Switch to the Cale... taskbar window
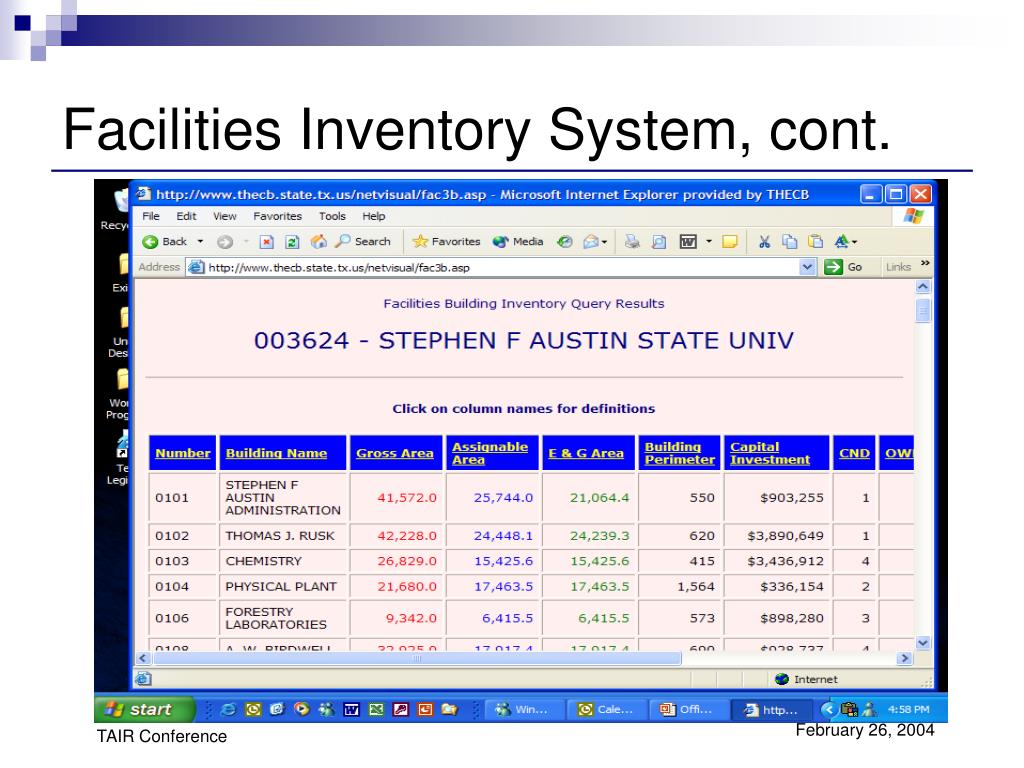The height and width of the screenshot is (768, 1024). 605,709
